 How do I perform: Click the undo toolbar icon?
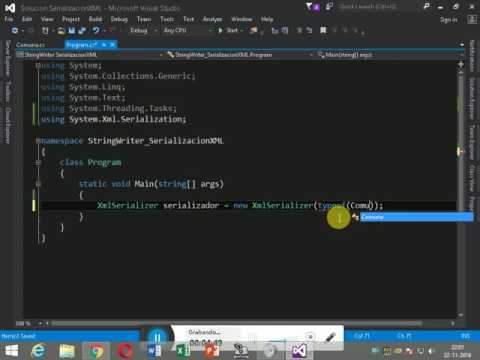pyautogui.click(x=96, y=31)
